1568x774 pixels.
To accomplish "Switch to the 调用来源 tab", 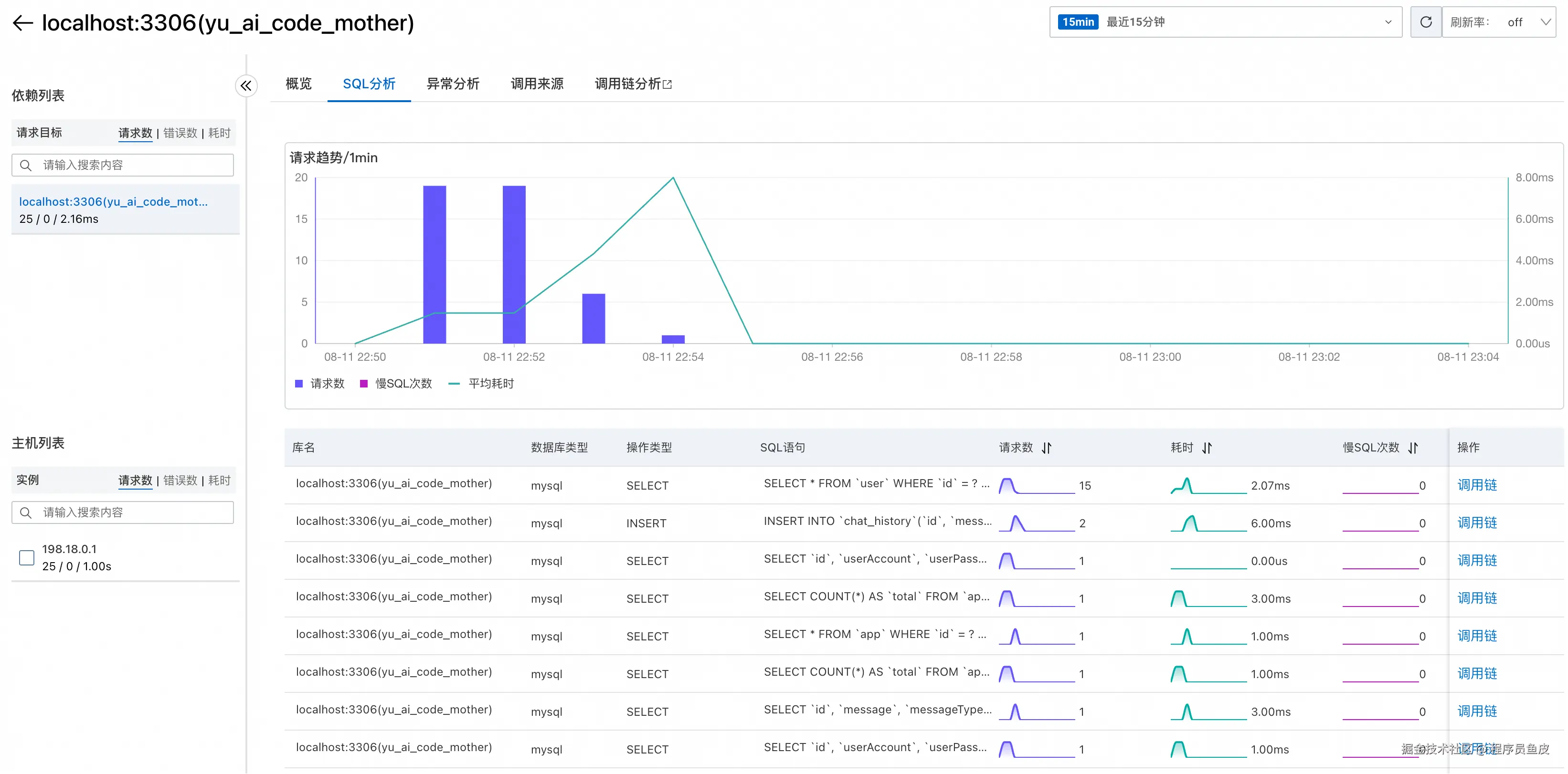I will tap(537, 84).
